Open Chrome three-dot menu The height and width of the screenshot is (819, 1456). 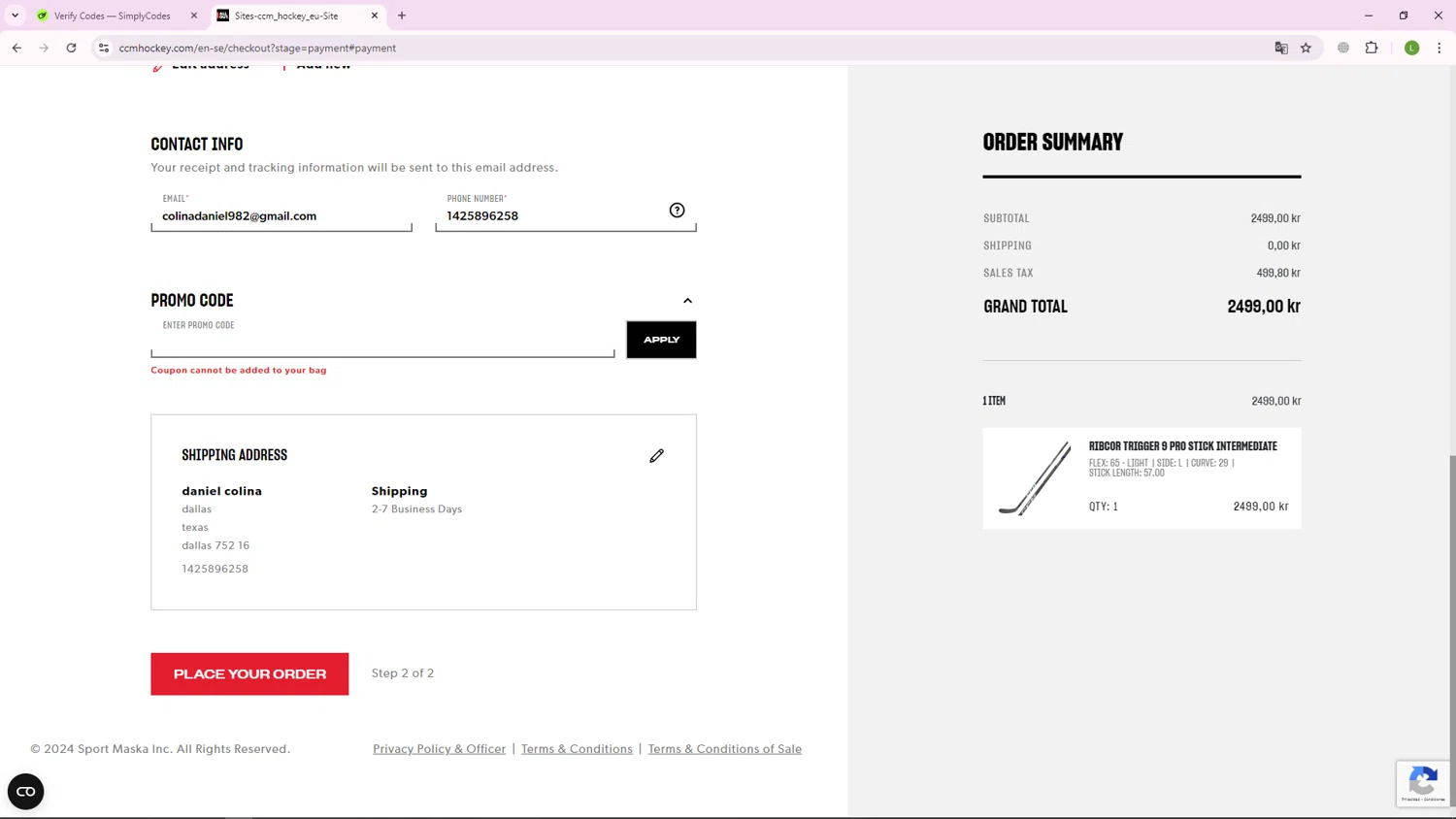tap(1439, 48)
